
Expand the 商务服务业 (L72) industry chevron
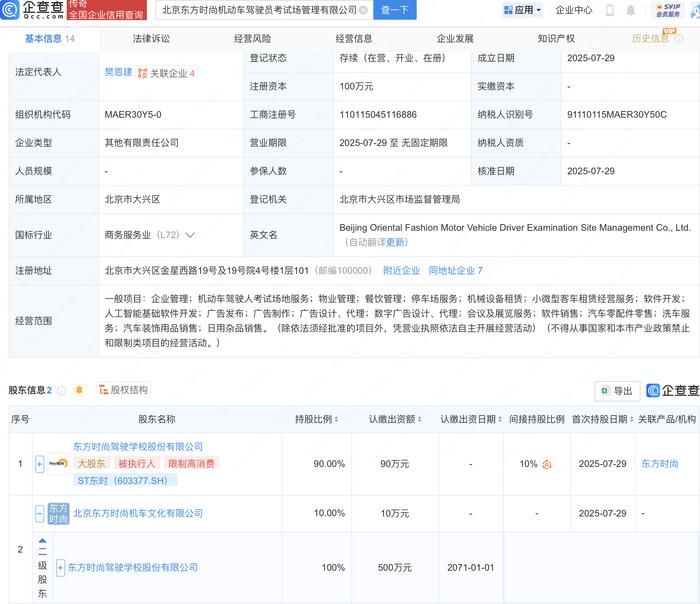[x=190, y=235]
